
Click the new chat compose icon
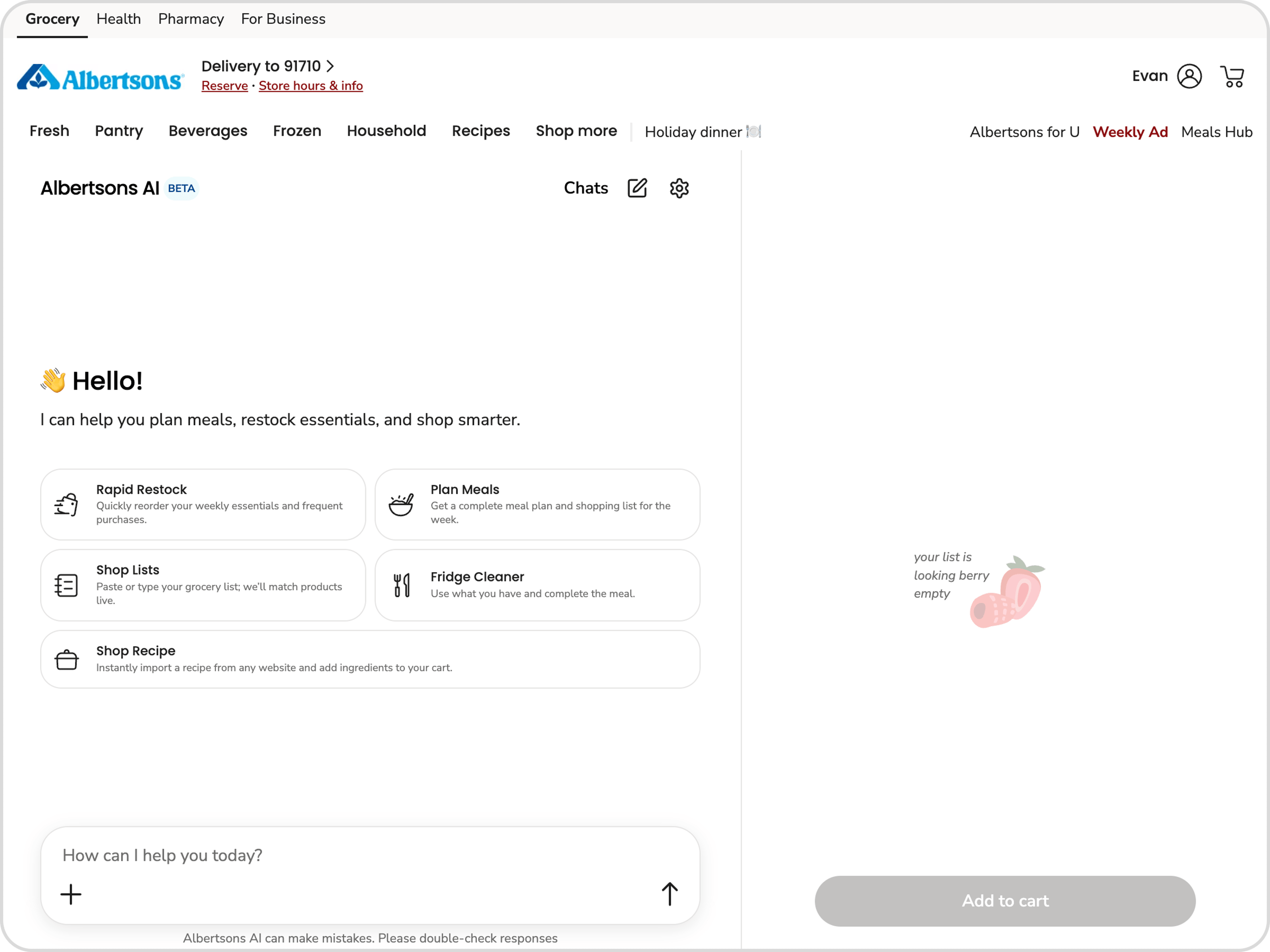pos(637,188)
